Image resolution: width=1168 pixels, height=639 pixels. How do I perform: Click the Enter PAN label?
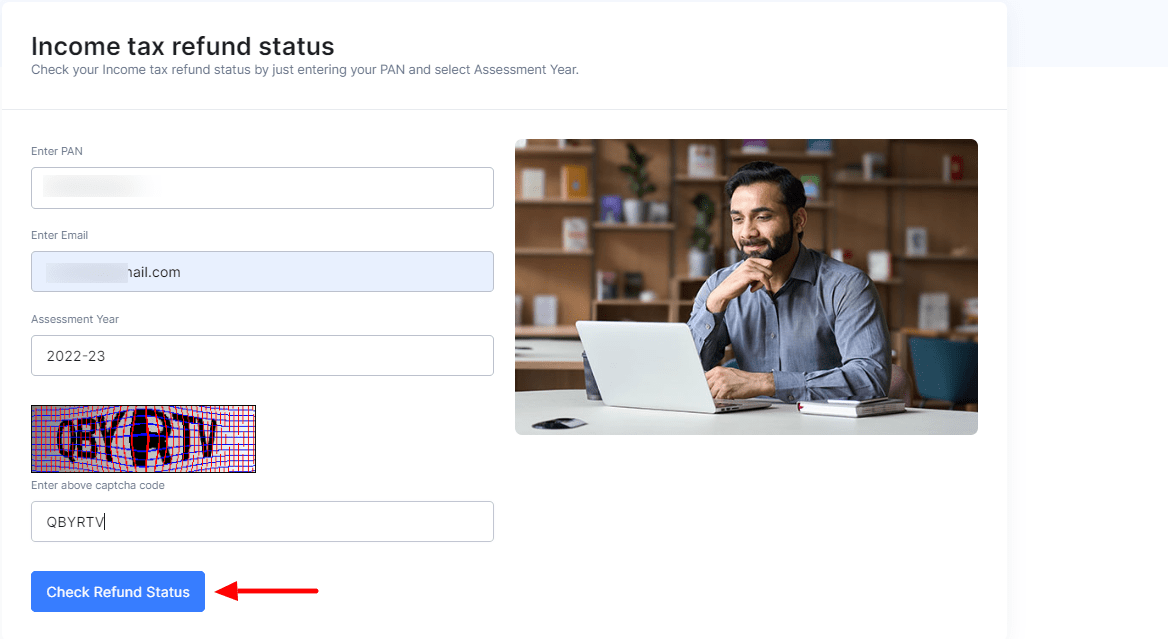click(x=54, y=151)
